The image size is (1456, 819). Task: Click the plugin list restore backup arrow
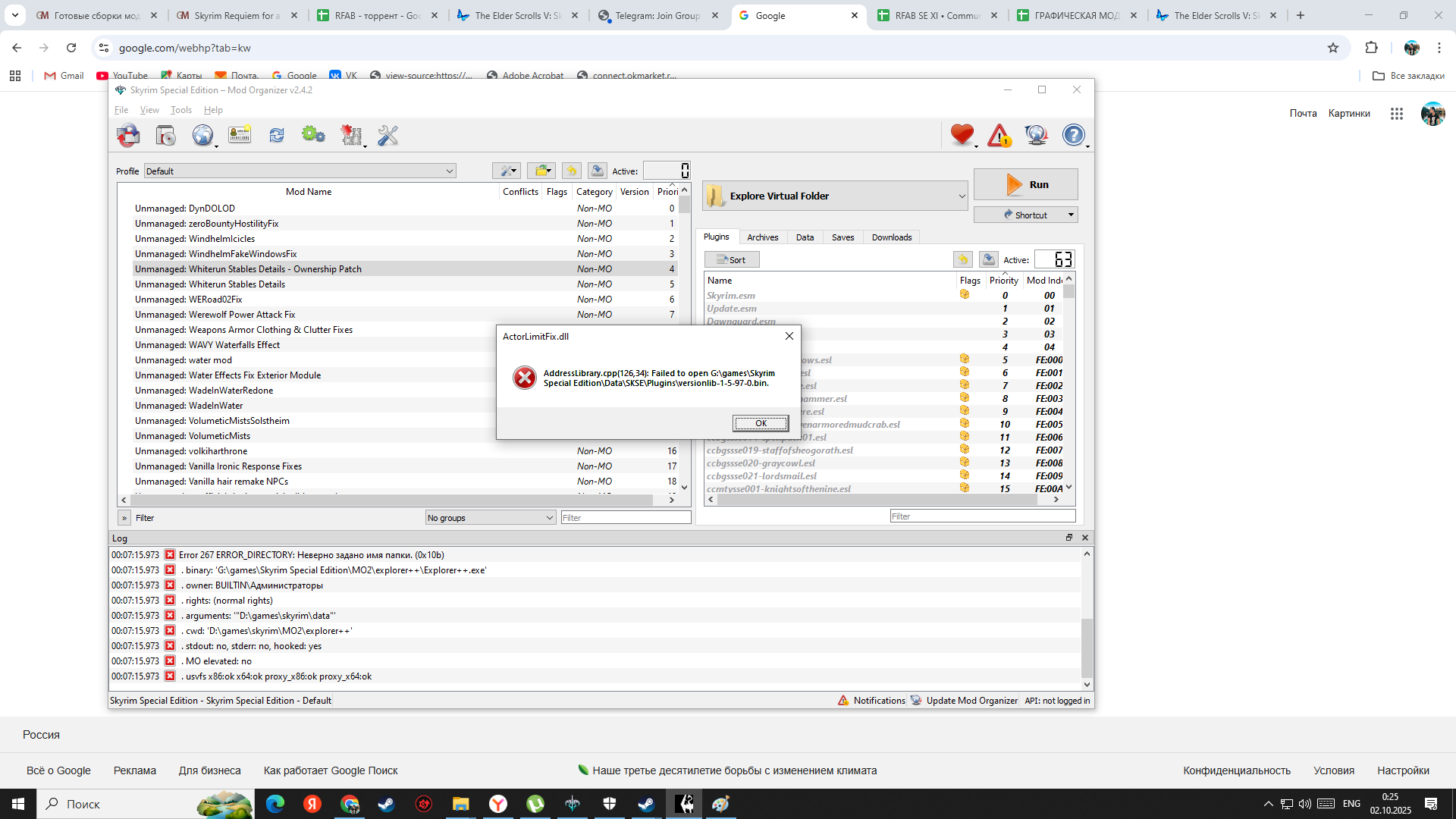coord(963,259)
